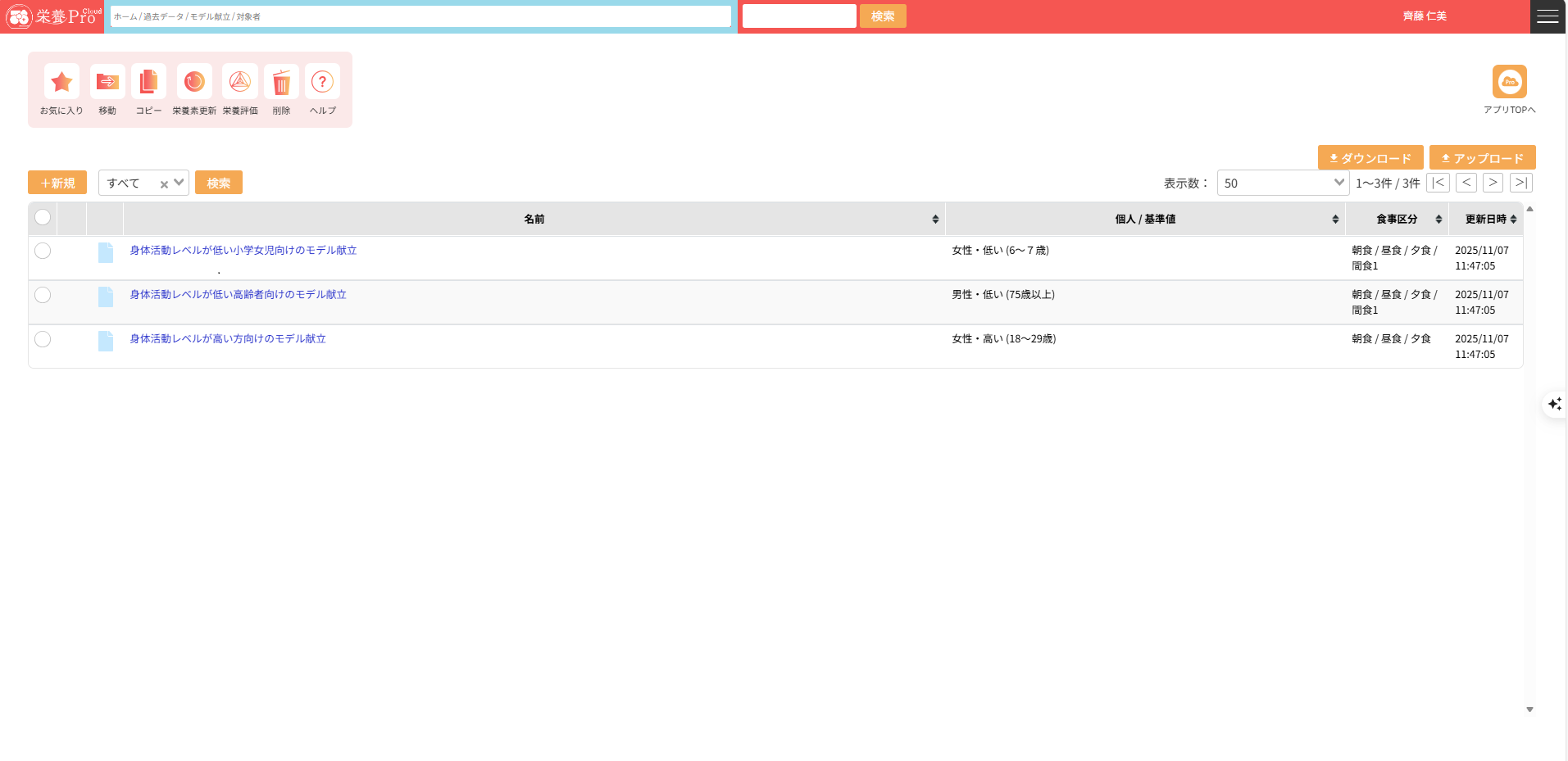Click the お気に入り star icon
Image resolution: width=1568 pixels, height=761 pixels.
(x=61, y=82)
